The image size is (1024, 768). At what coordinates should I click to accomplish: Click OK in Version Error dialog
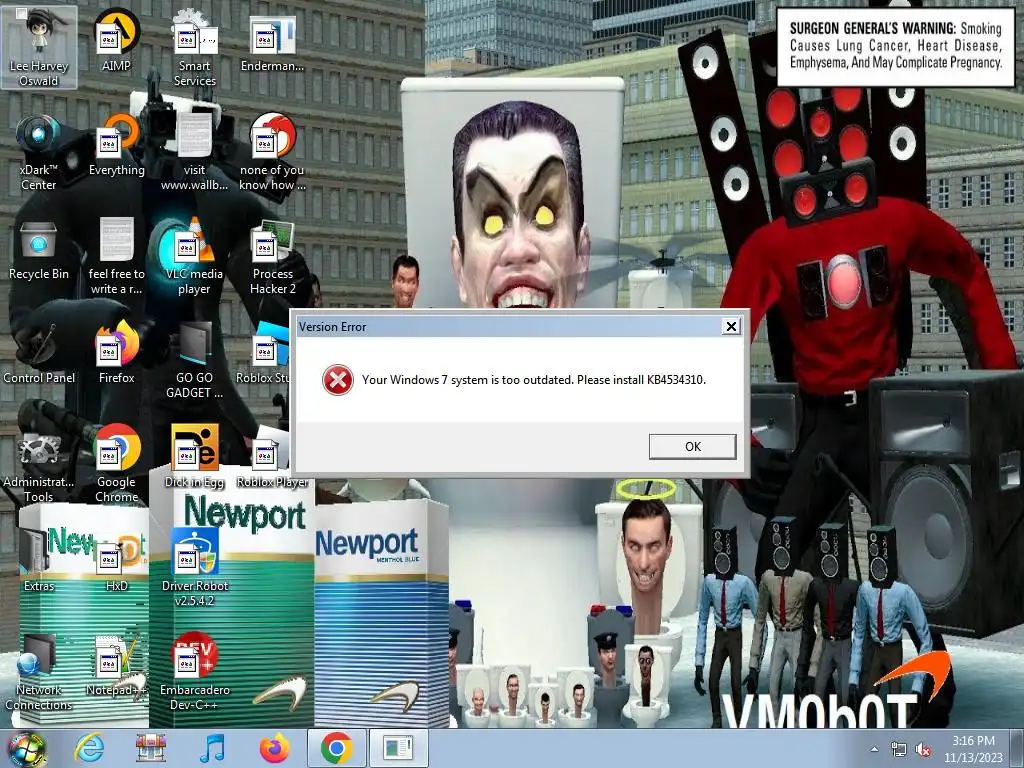[692, 447]
